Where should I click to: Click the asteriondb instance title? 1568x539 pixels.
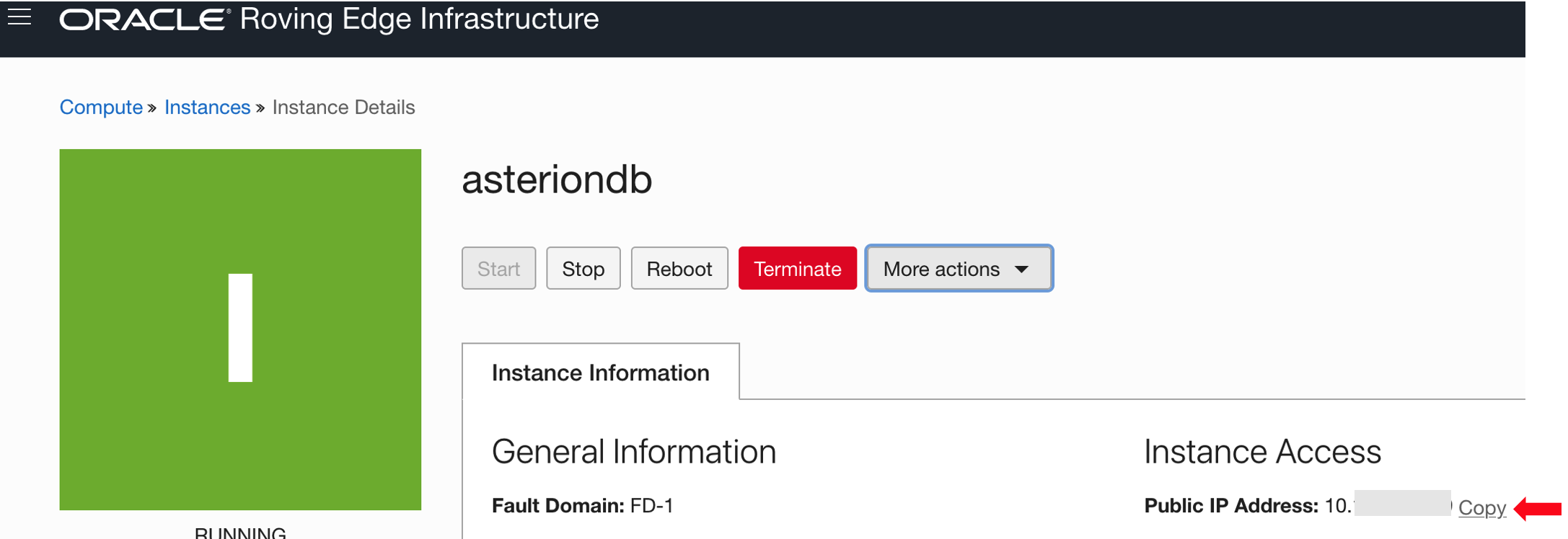557,180
